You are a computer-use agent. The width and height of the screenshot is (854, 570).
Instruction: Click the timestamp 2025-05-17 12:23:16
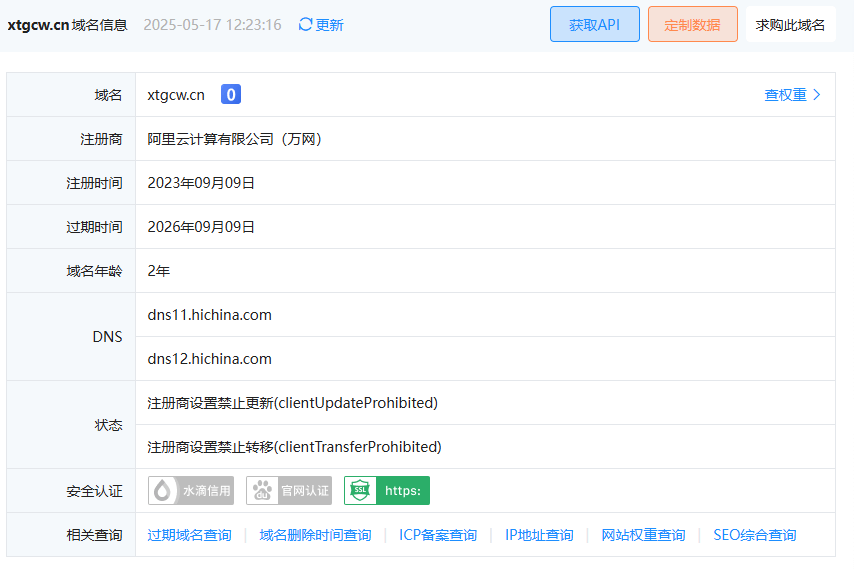212,25
